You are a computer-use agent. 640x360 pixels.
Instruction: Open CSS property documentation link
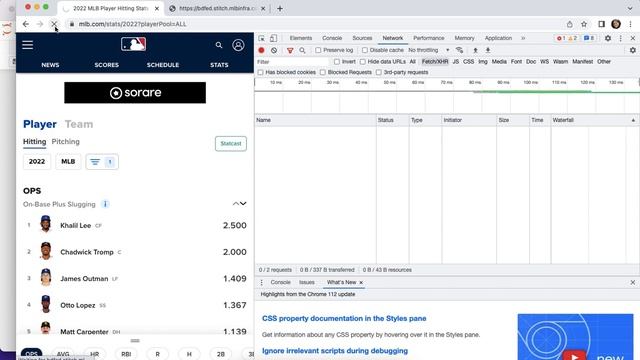click(x=344, y=318)
